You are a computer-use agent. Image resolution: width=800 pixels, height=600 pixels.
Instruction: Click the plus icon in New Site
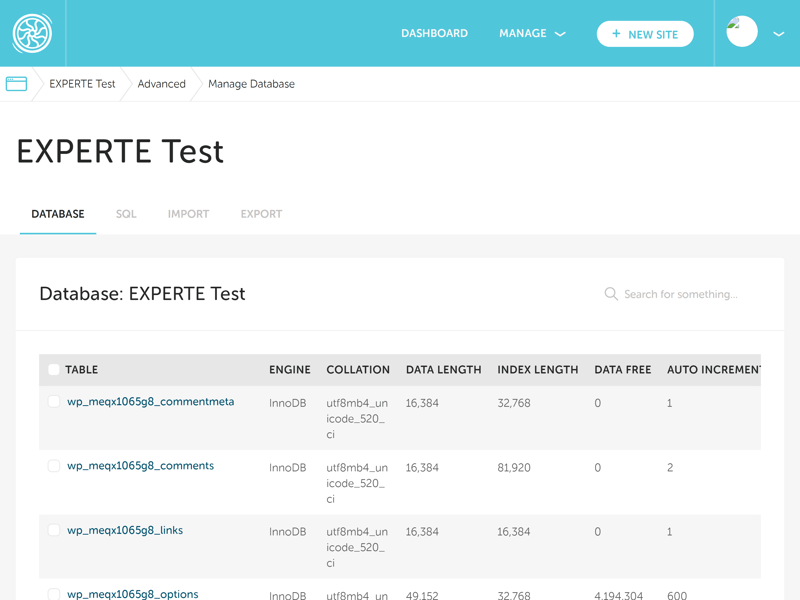616,34
